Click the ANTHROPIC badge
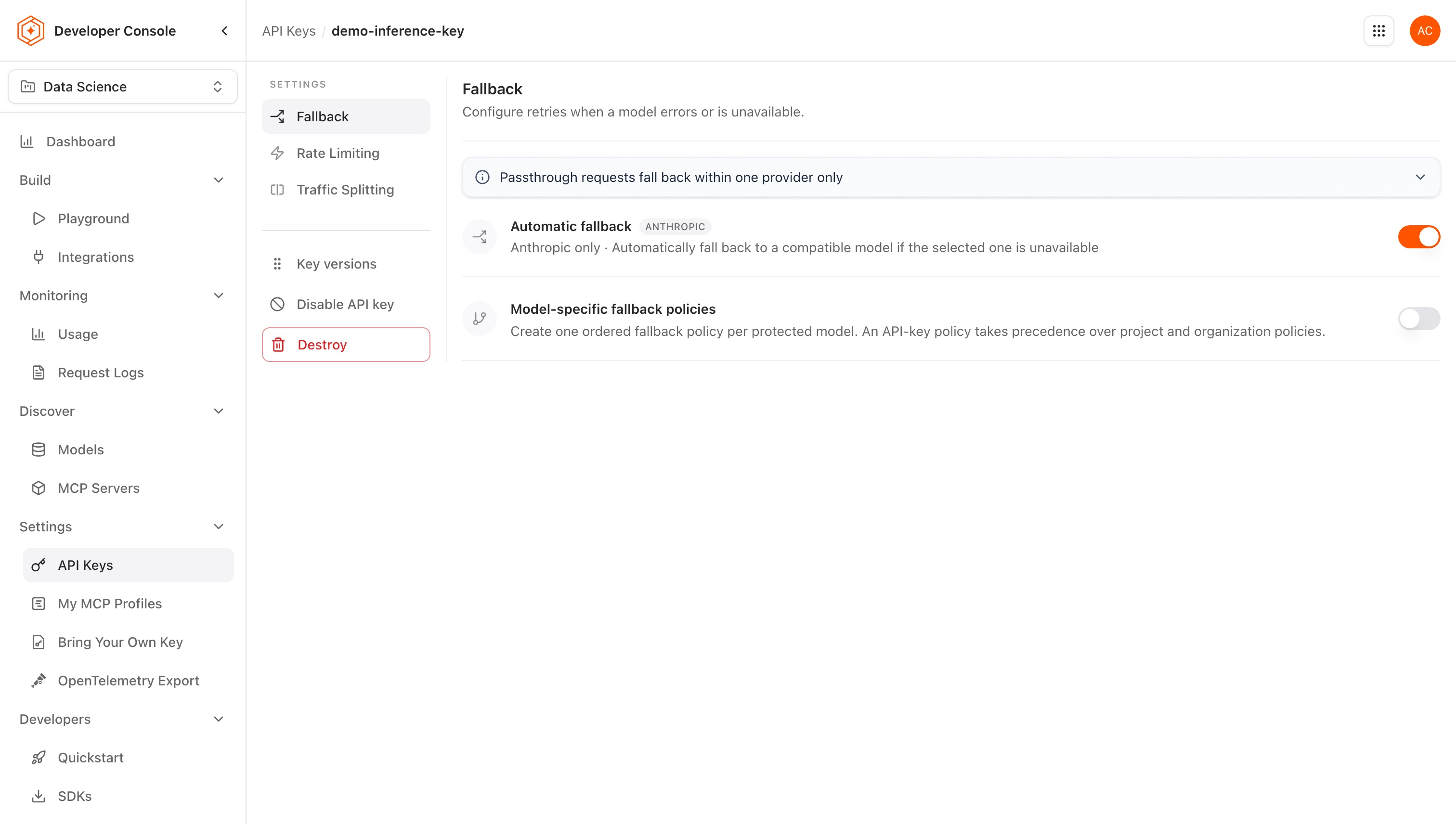This screenshot has height=824, width=1456. 675,226
